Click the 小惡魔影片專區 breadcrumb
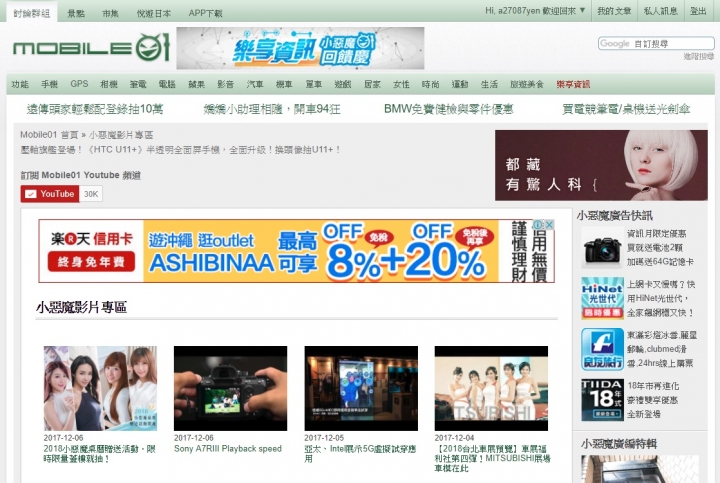 point(121,135)
